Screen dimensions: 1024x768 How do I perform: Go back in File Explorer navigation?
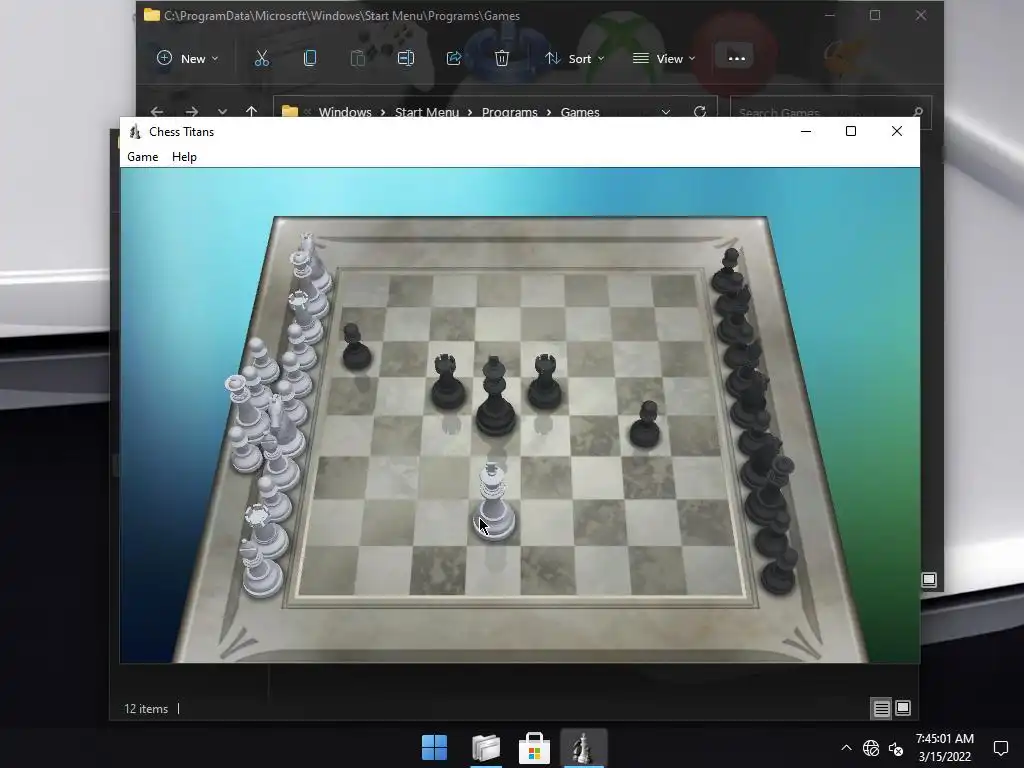pos(157,112)
